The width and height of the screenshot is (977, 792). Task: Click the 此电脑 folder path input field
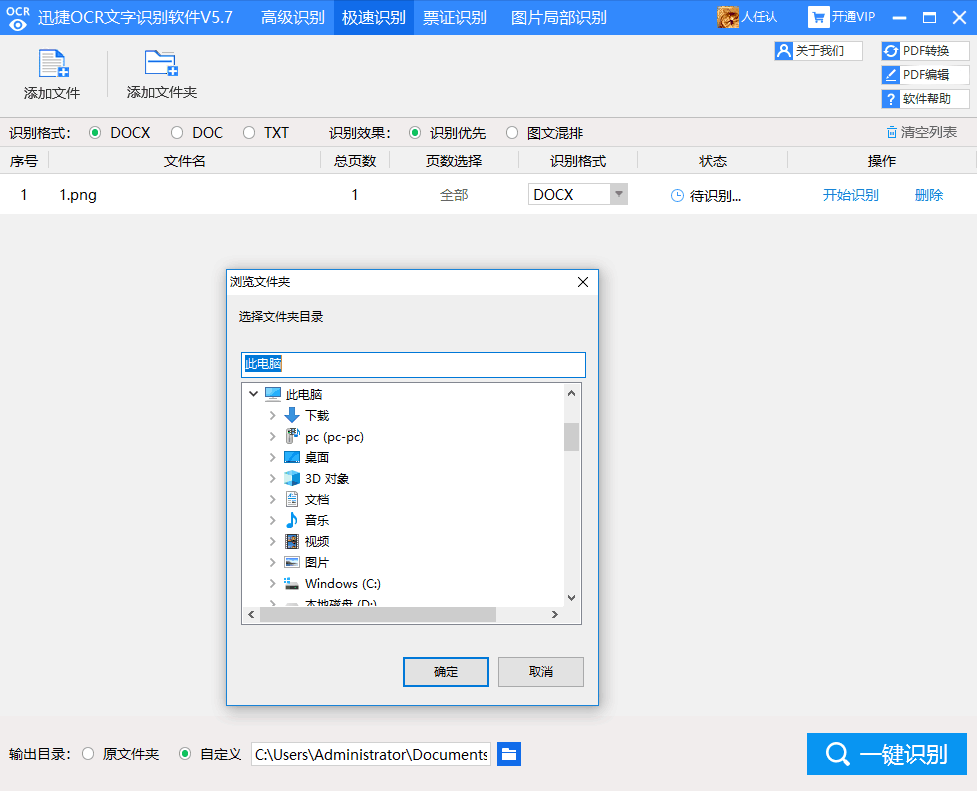[x=413, y=365]
